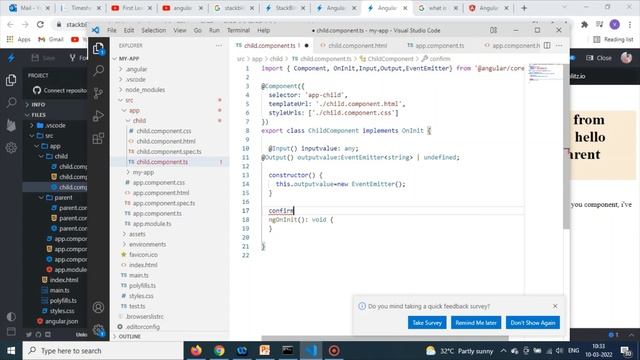Open the File menu
The image size is (640, 360).
tap(111, 30)
